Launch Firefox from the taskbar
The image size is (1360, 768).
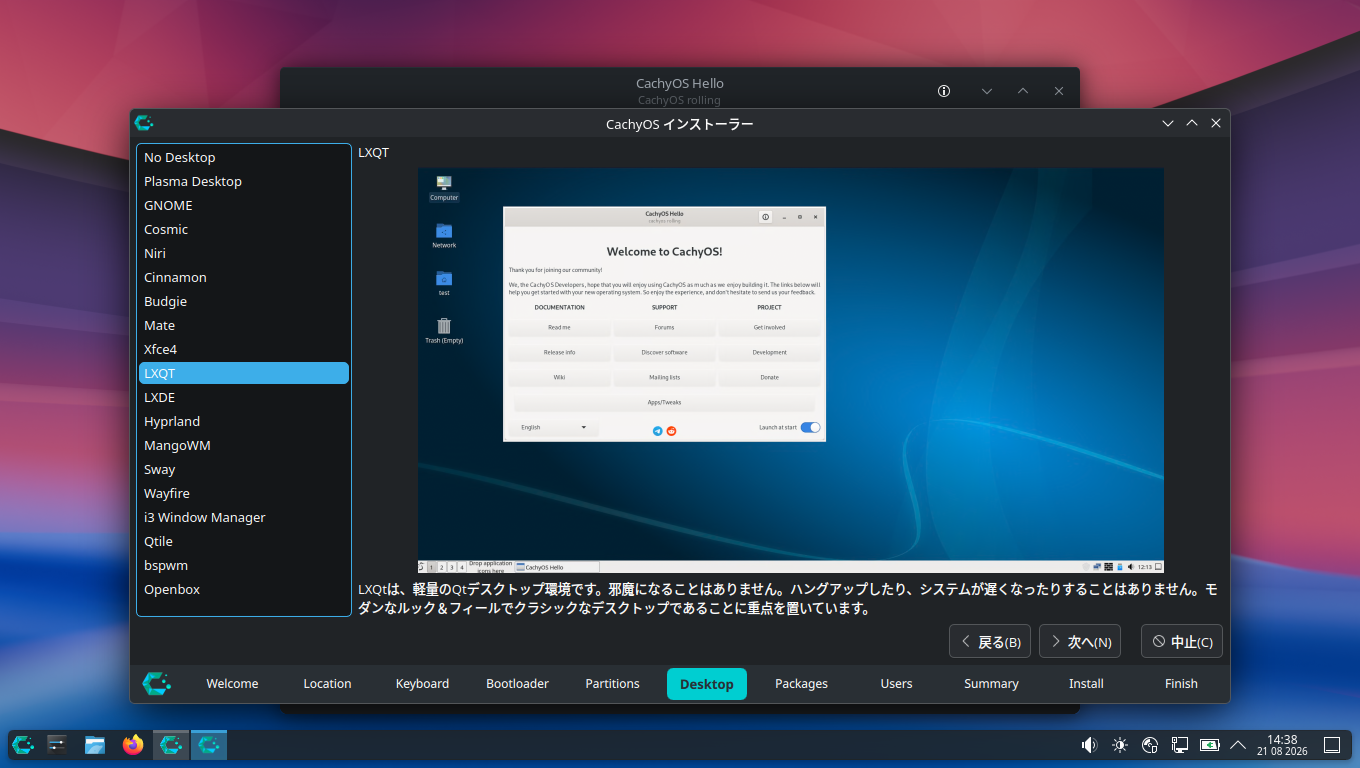(133, 744)
